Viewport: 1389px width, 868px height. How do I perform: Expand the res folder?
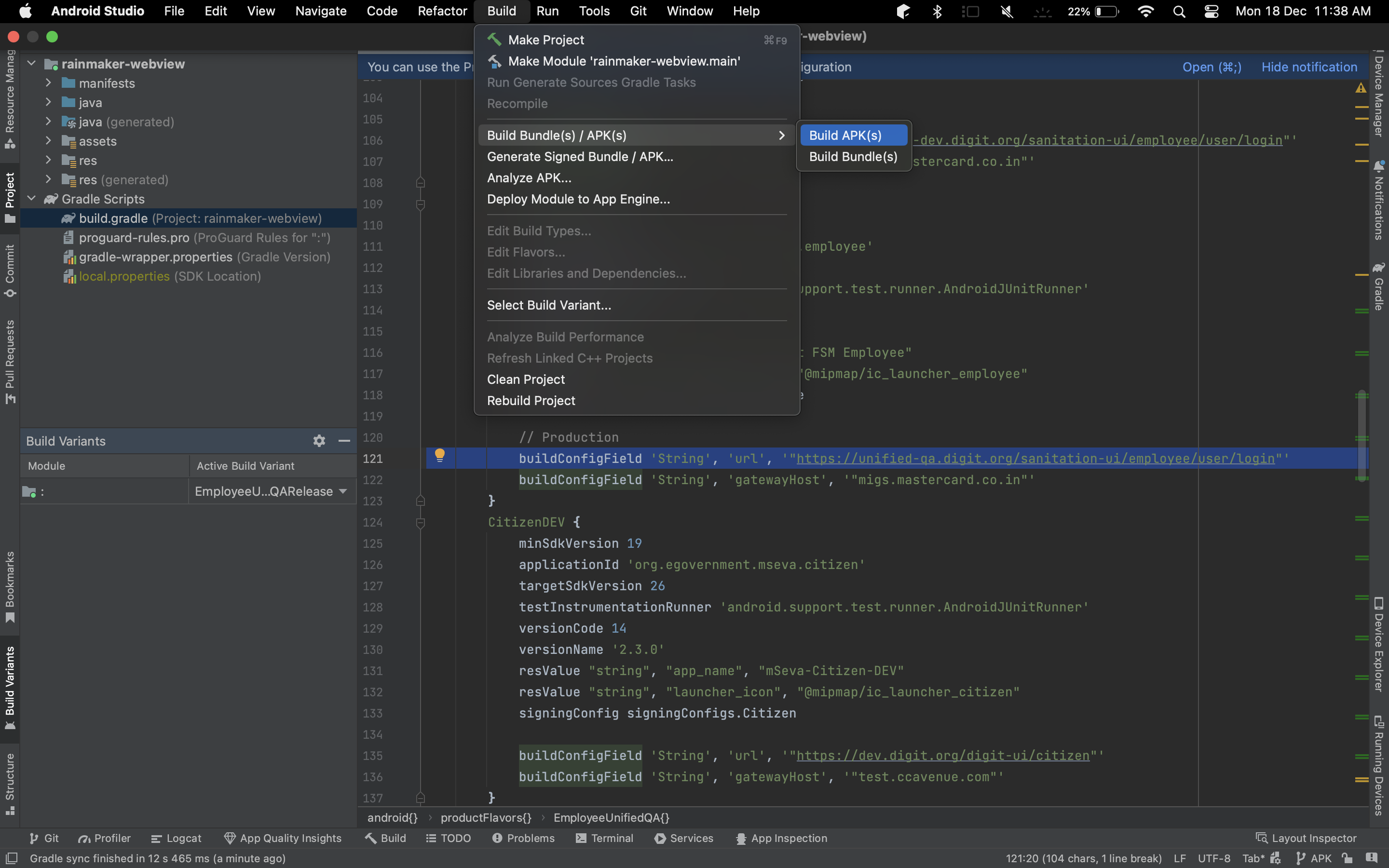[49, 160]
